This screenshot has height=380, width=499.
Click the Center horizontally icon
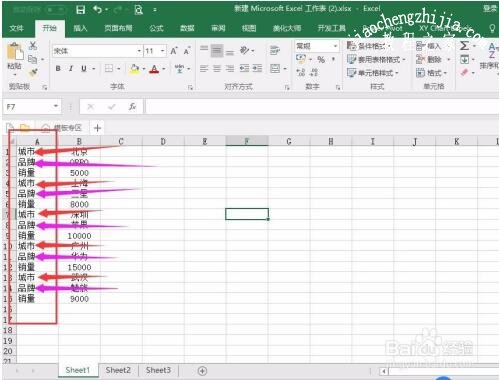pyautogui.click(x=217, y=69)
